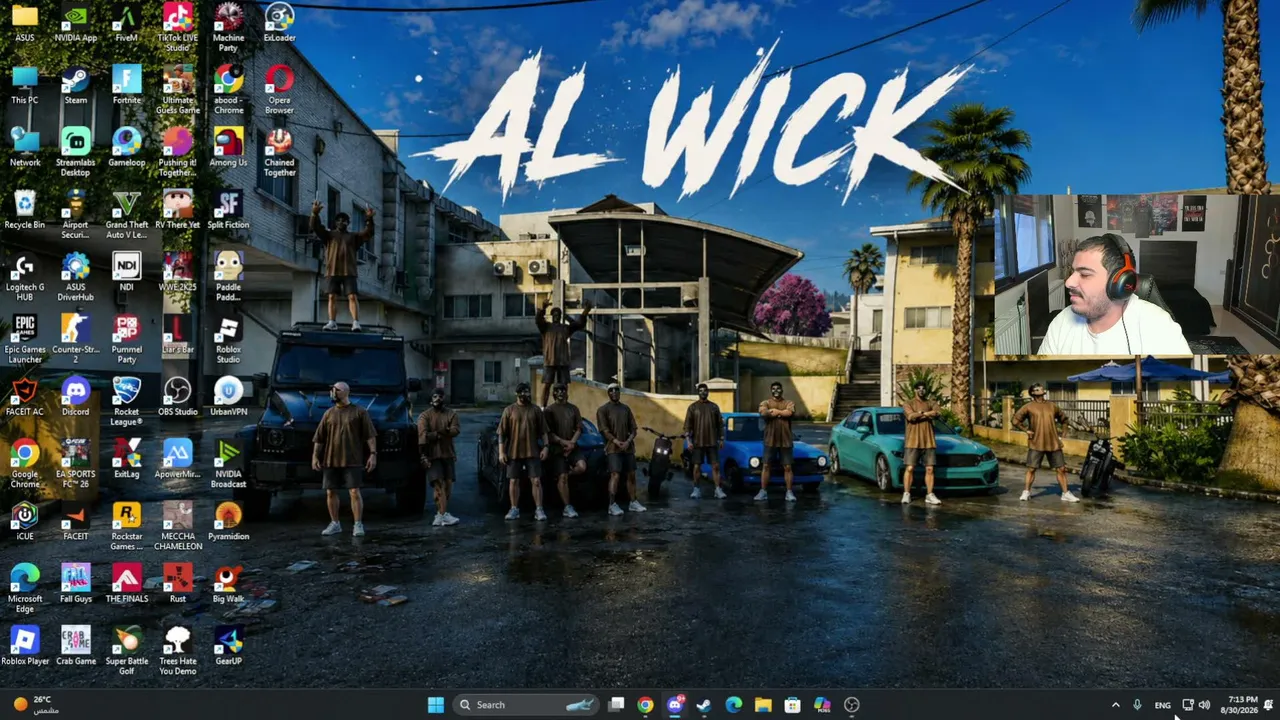This screenshot has height=720, width=1280.
Task: Select the Pyramidion desktop shortcut
Action: pyautogui.click(x=229, y=522)
